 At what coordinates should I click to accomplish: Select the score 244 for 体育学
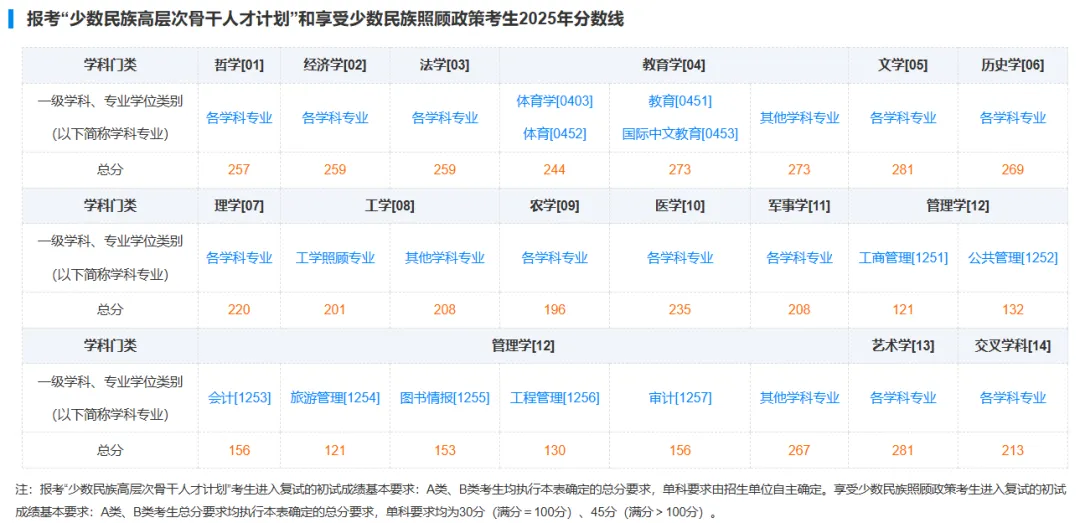pos(554,170)
